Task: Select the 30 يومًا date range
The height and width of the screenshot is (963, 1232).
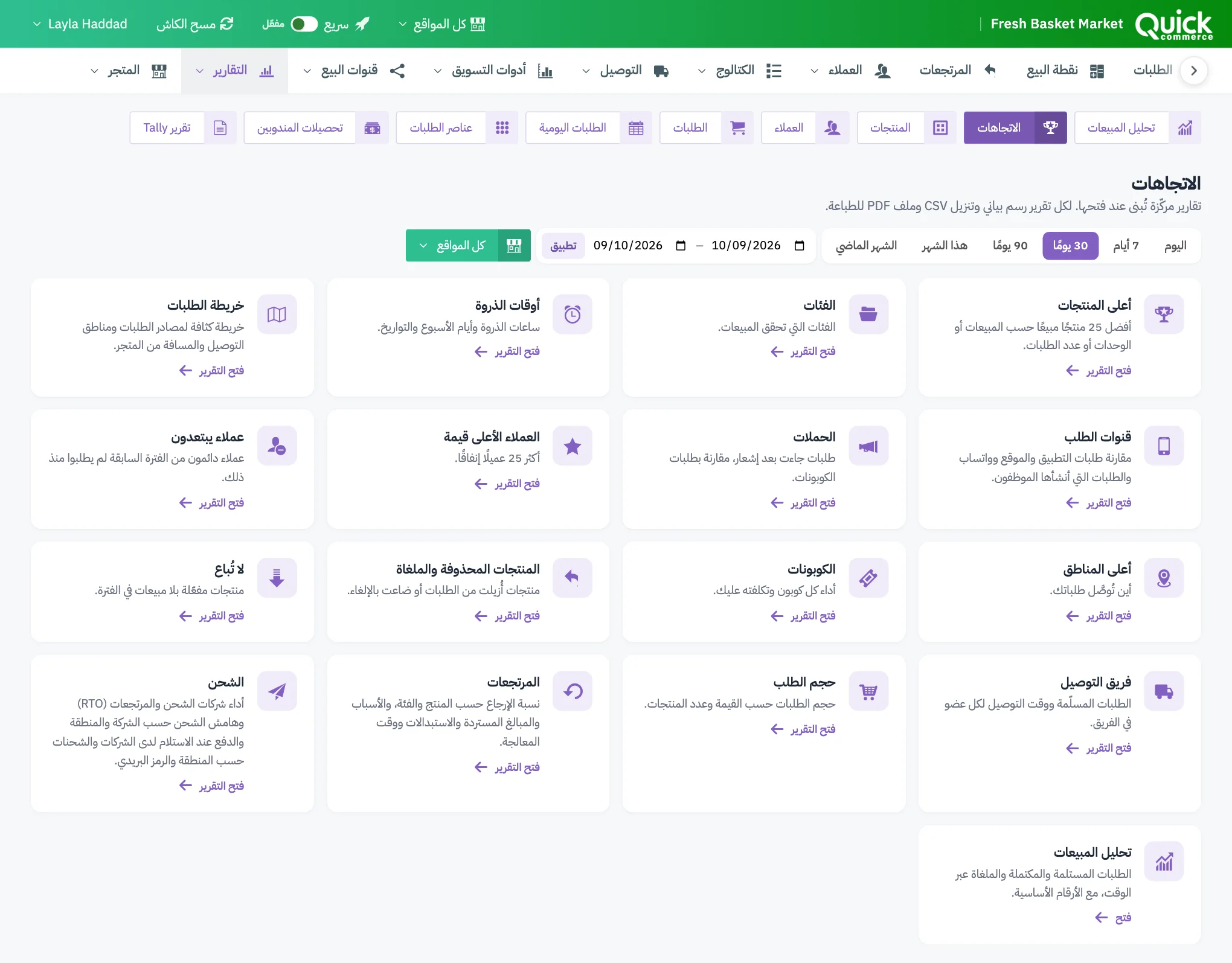Action: click(x=1070, y=246)
